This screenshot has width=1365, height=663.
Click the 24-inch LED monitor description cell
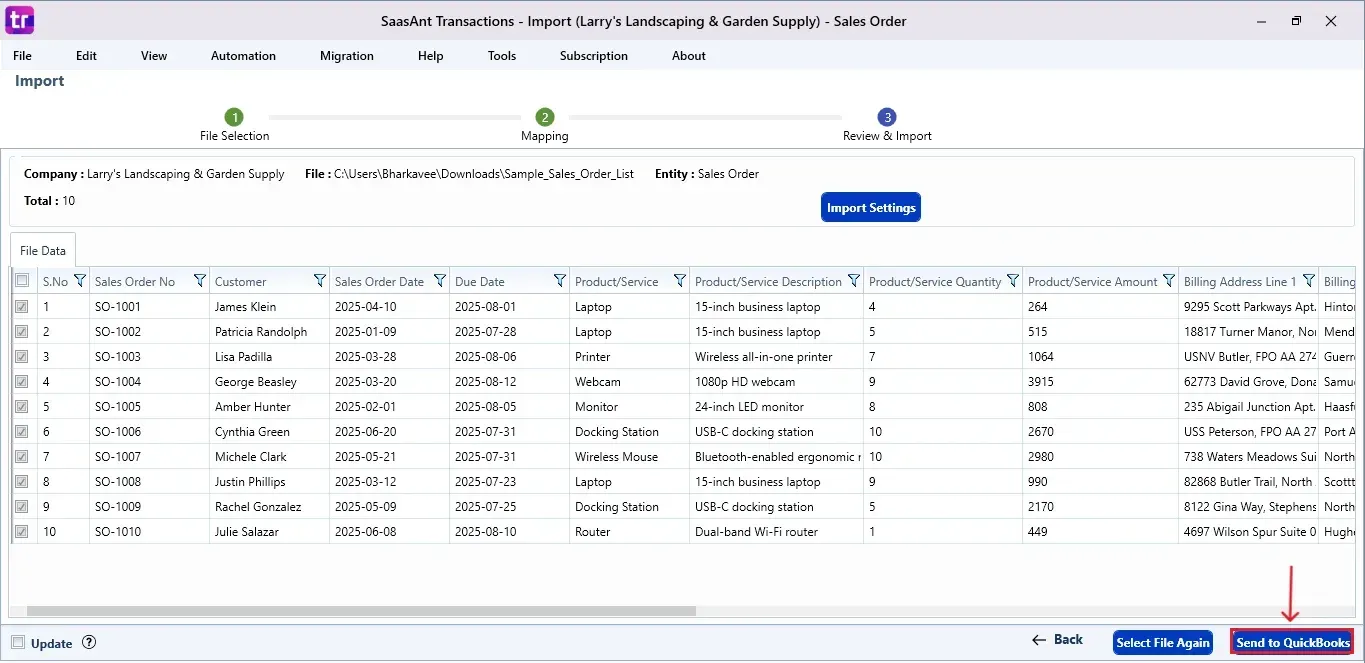(x=776, y=407)
